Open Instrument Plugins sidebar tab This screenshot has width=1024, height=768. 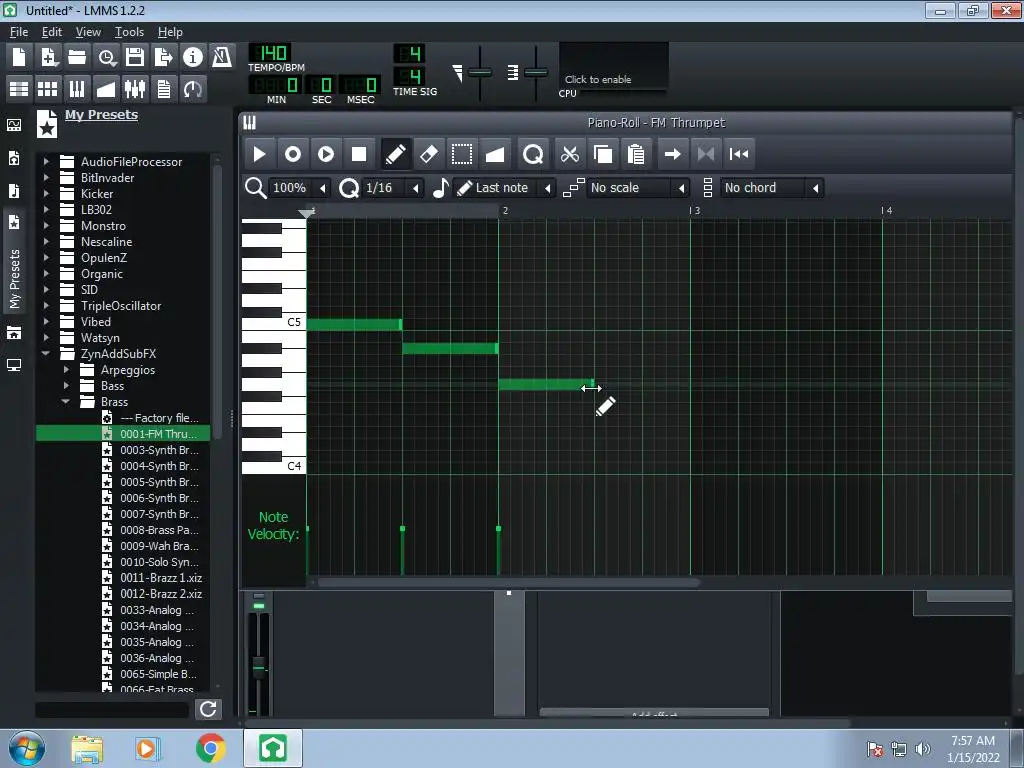pos(14,125)
